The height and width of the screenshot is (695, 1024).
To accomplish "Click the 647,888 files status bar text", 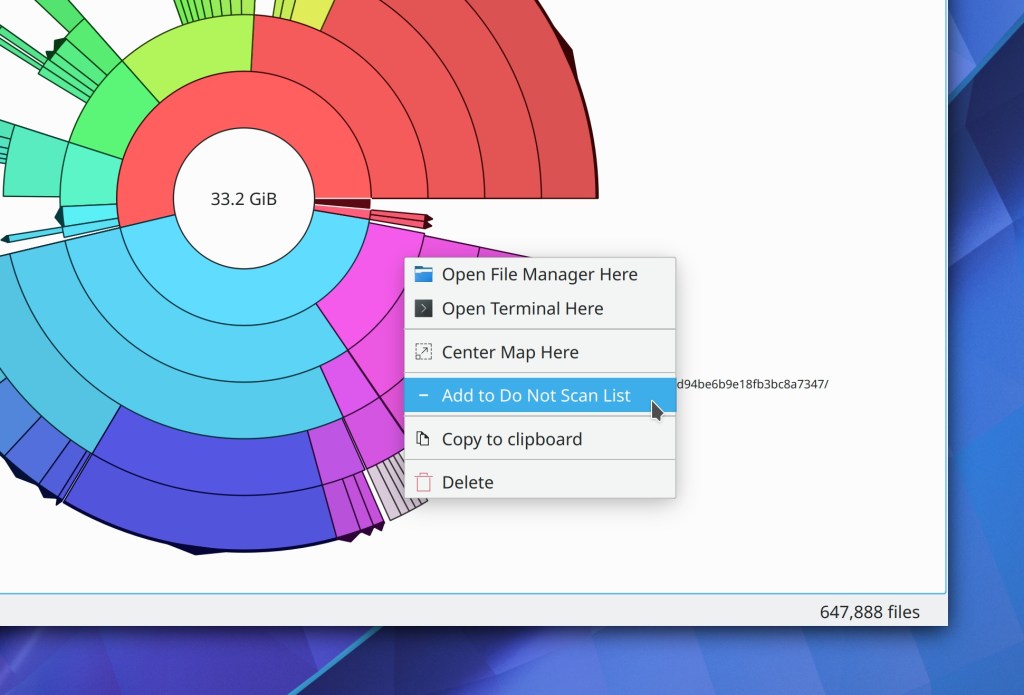I will (x=869, y=611).
